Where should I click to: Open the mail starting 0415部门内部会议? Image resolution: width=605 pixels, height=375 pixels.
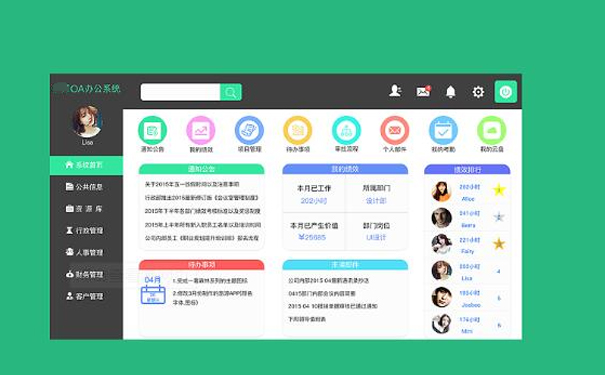click(x=322, y=294)
